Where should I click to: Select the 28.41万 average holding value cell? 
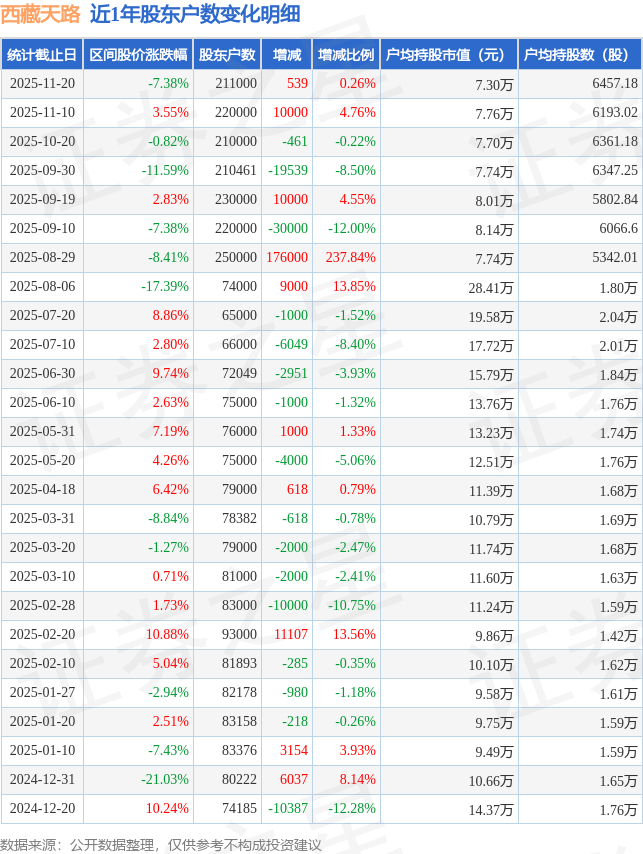491,287
